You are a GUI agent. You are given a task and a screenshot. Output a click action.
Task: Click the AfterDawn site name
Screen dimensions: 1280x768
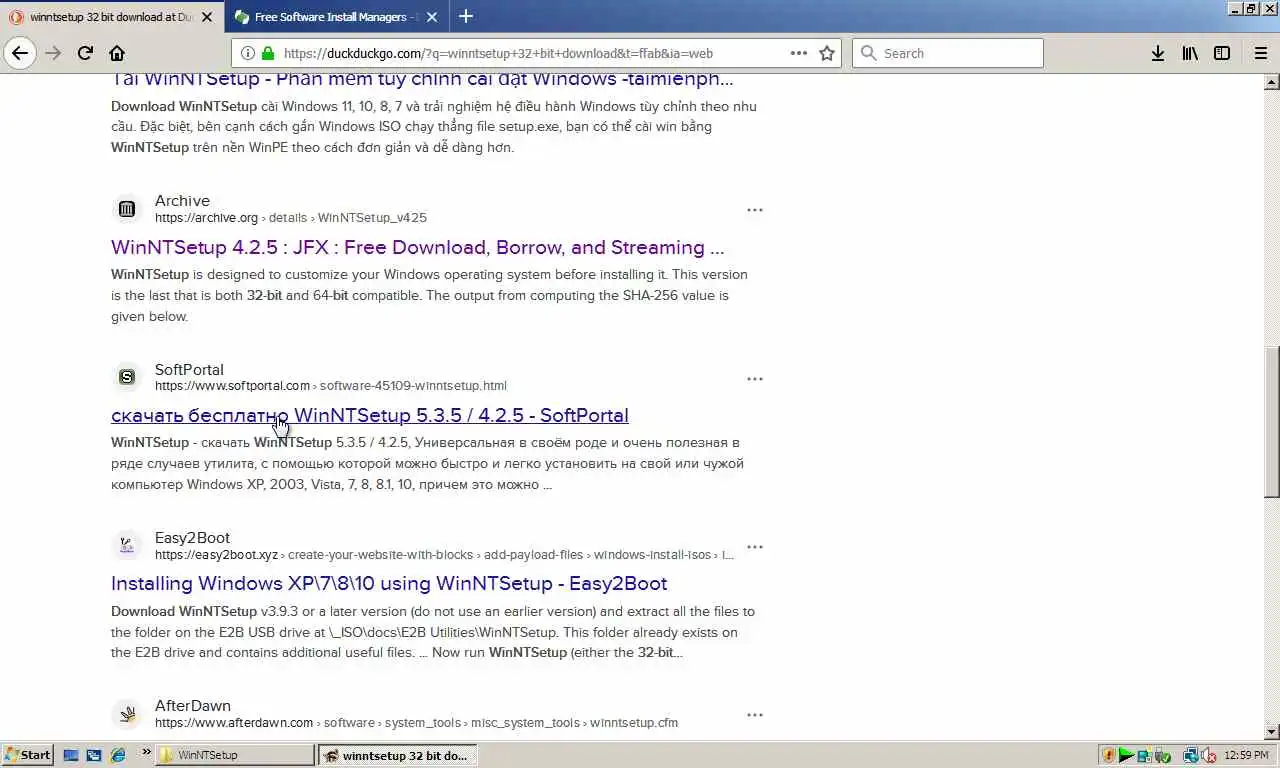point(193,705)
